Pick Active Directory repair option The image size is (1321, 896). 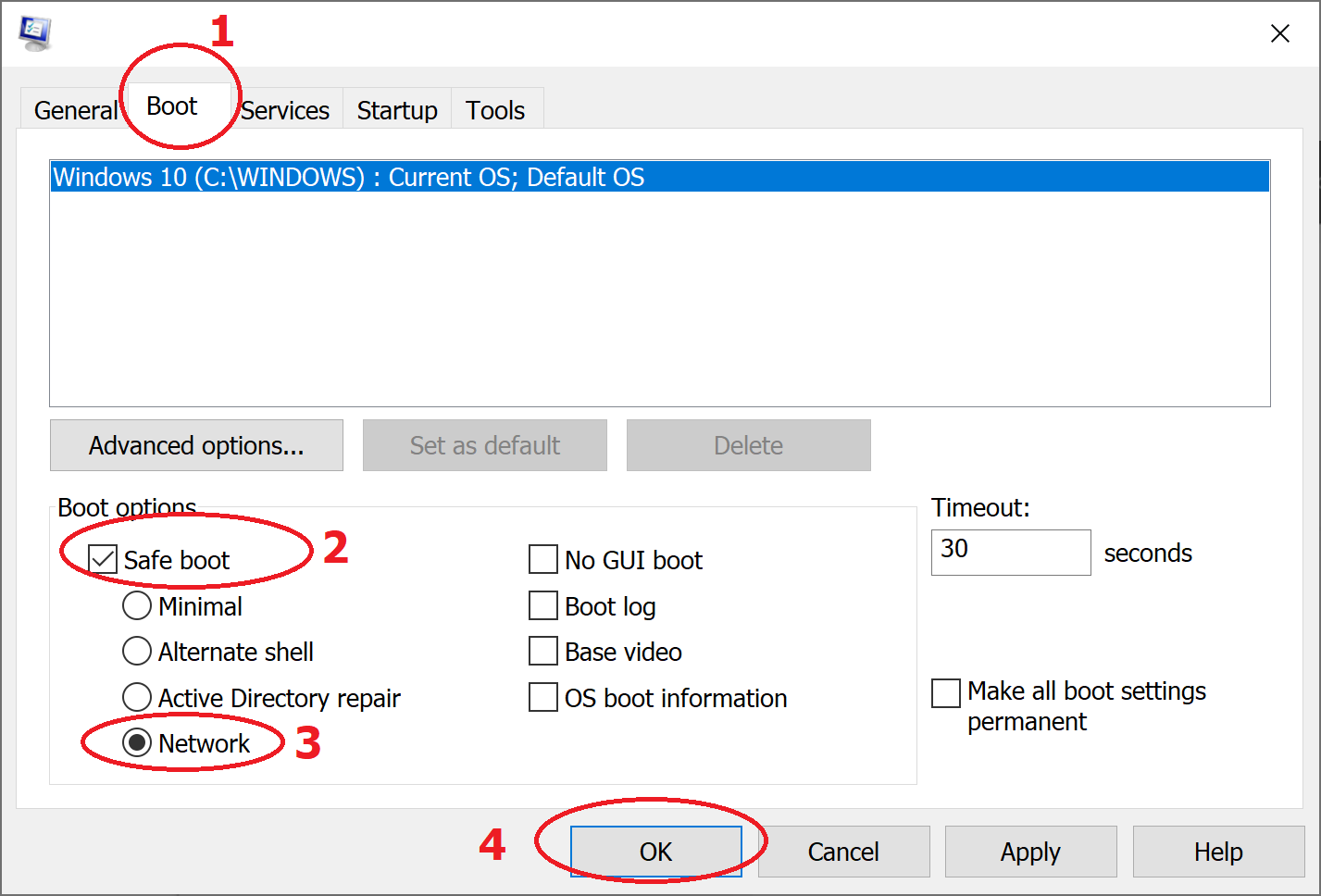point(137,697)
